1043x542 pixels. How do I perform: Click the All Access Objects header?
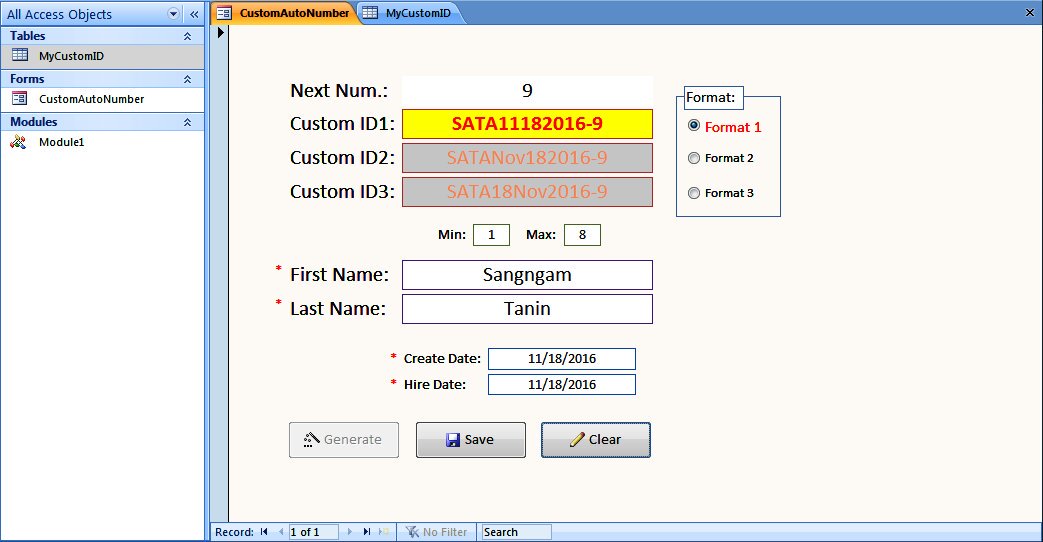[59, 14]
